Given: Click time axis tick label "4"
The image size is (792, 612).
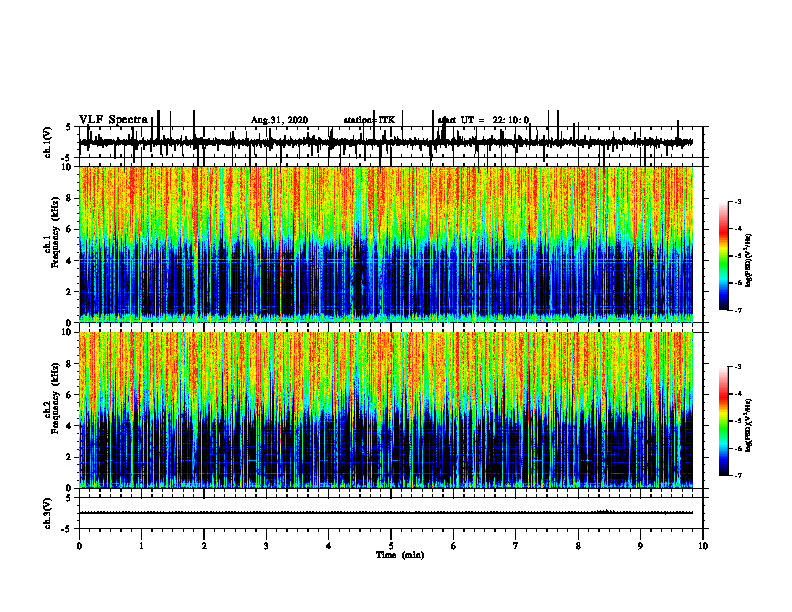Looking at the screenshot, I should click(x=329, y=546).
